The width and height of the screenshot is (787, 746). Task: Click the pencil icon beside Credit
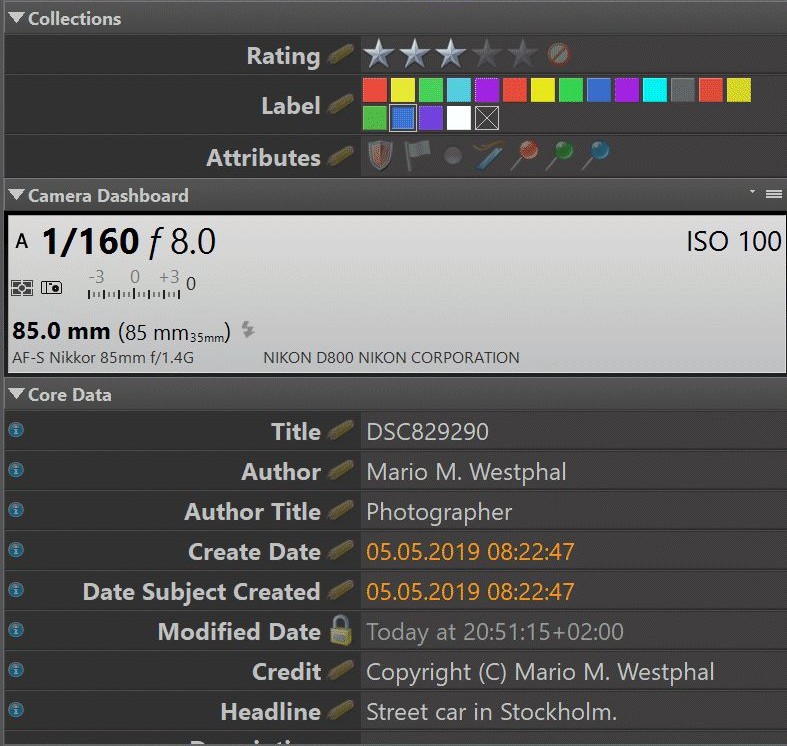341,671
